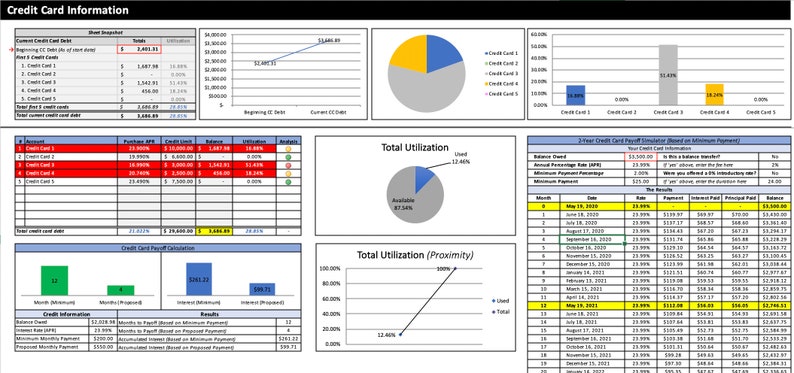The image size is (794, 373).
Task: Click the gray Credit Card 3 bar in chart
Action: (668, 75)
